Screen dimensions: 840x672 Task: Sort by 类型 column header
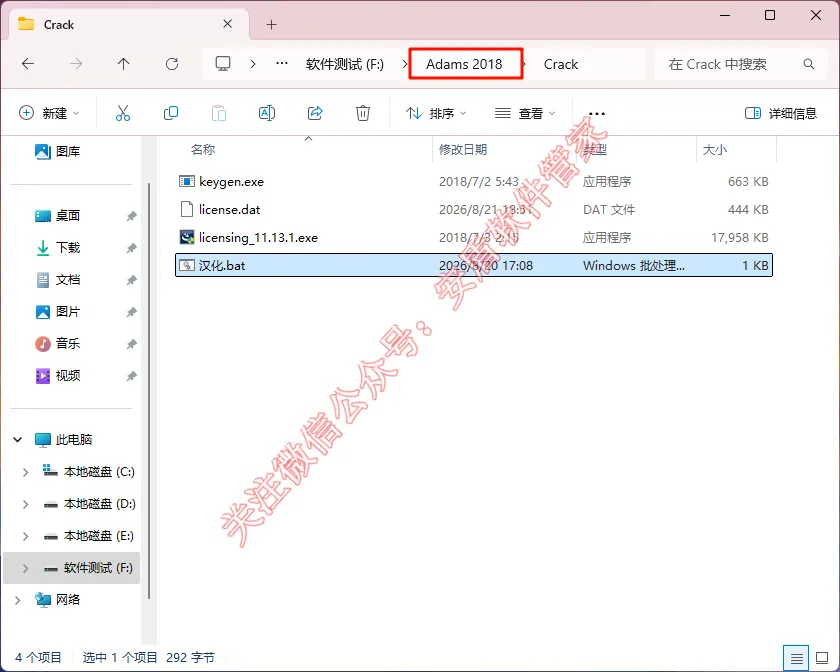pyautogui.click(x=595, y=150)
